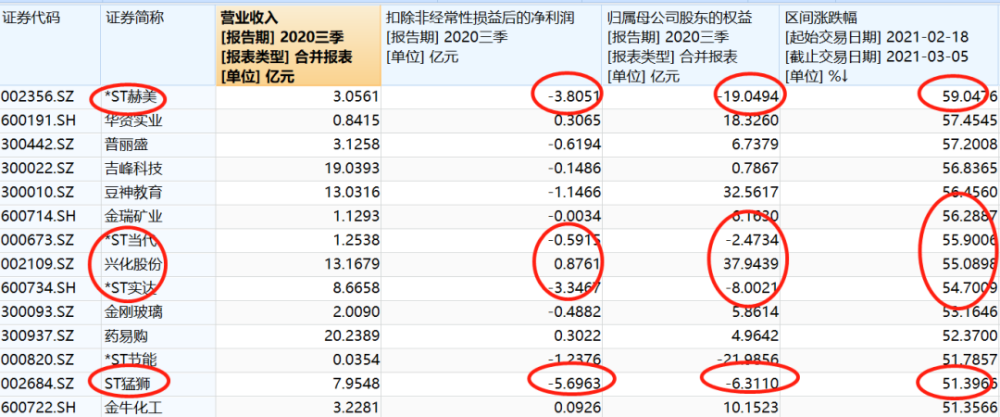Click stock name 兴化股份
The height and width of the screenshot is (417, 1000).
click(x=134, y=265)
